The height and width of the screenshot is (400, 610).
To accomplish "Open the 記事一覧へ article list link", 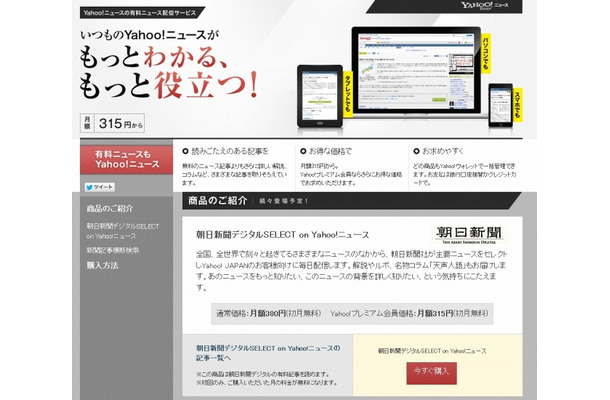I will [268, 353].
